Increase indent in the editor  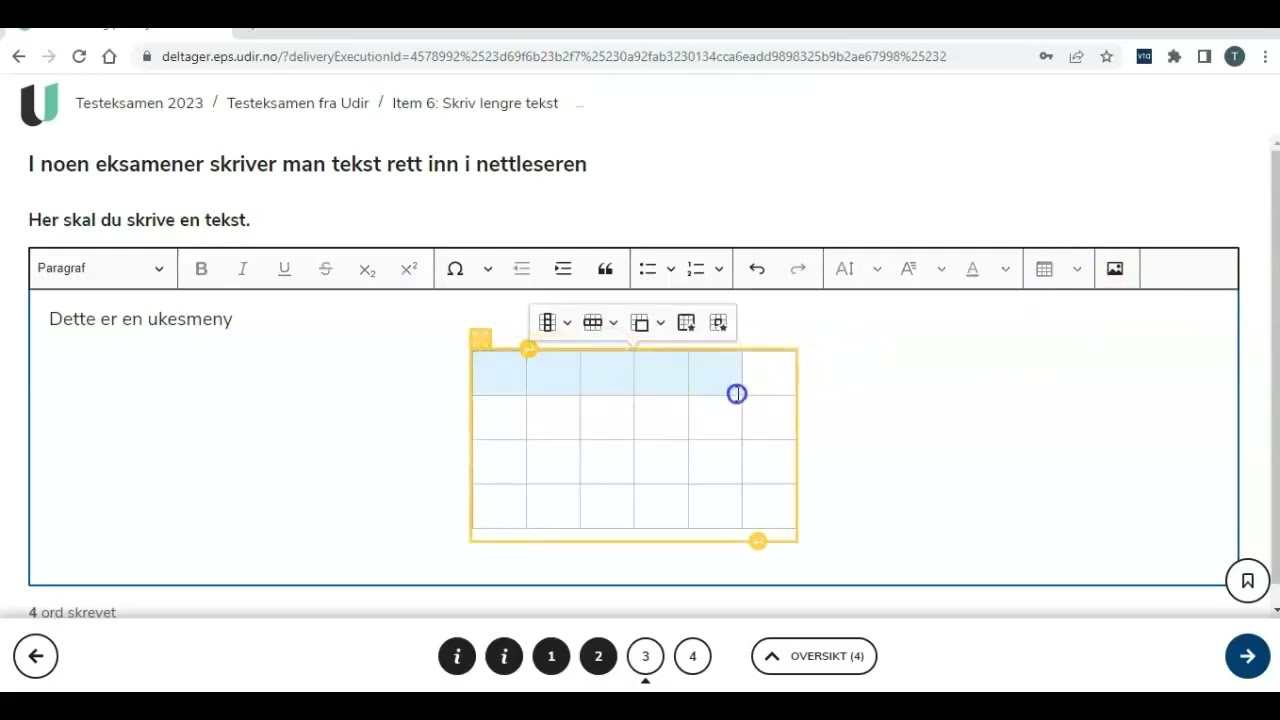563,269
